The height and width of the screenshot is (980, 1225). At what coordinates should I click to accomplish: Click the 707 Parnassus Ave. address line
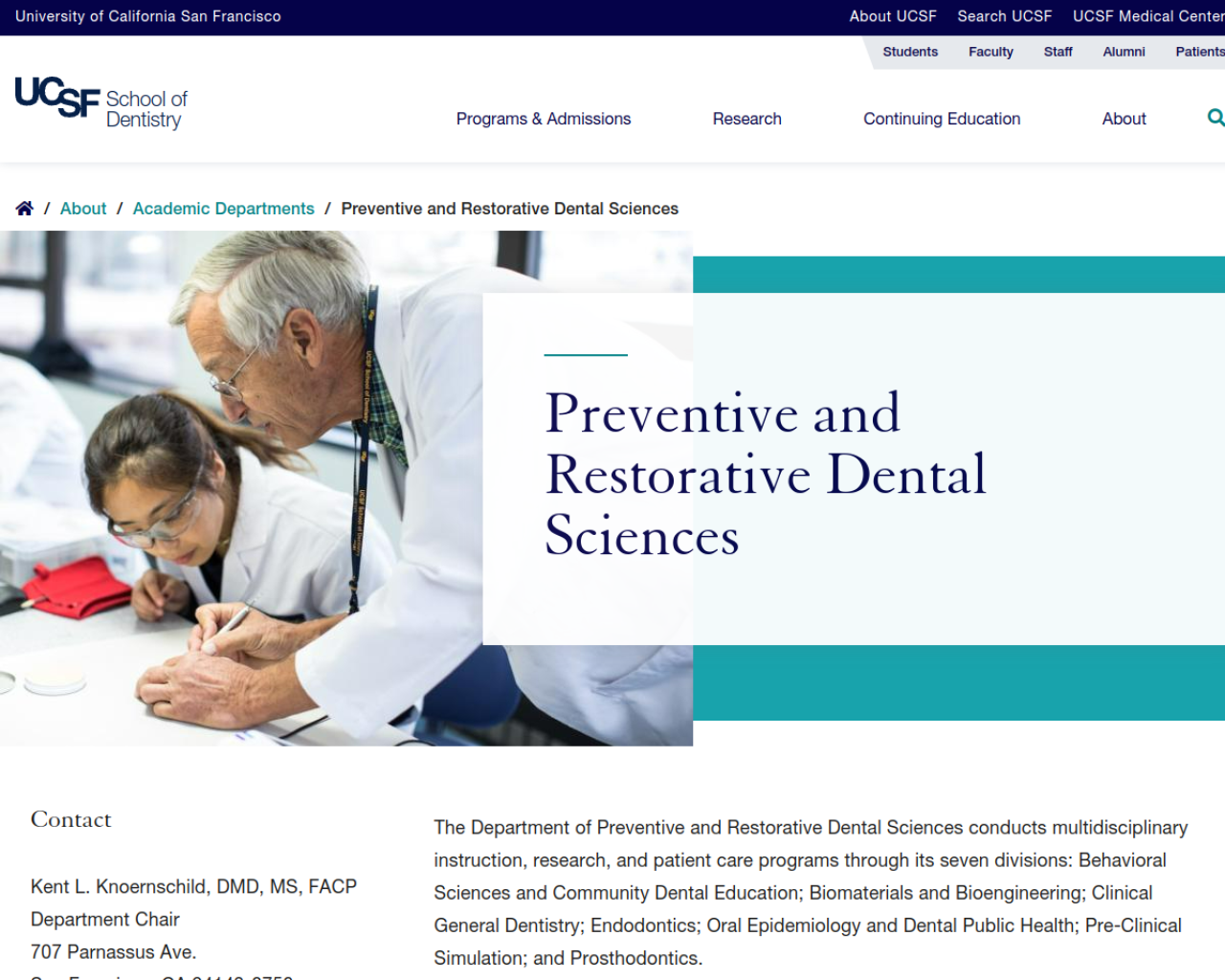tap(113, 951)
